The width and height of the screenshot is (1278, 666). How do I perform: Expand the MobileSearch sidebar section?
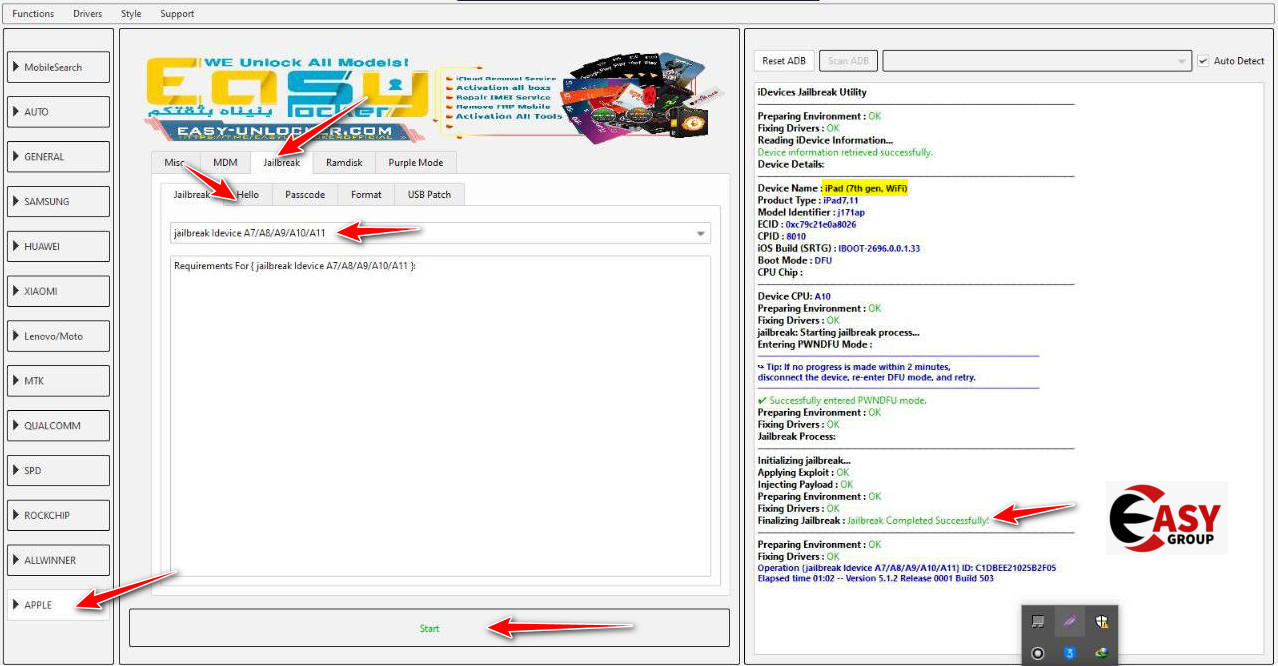click(x=58, y=67)
